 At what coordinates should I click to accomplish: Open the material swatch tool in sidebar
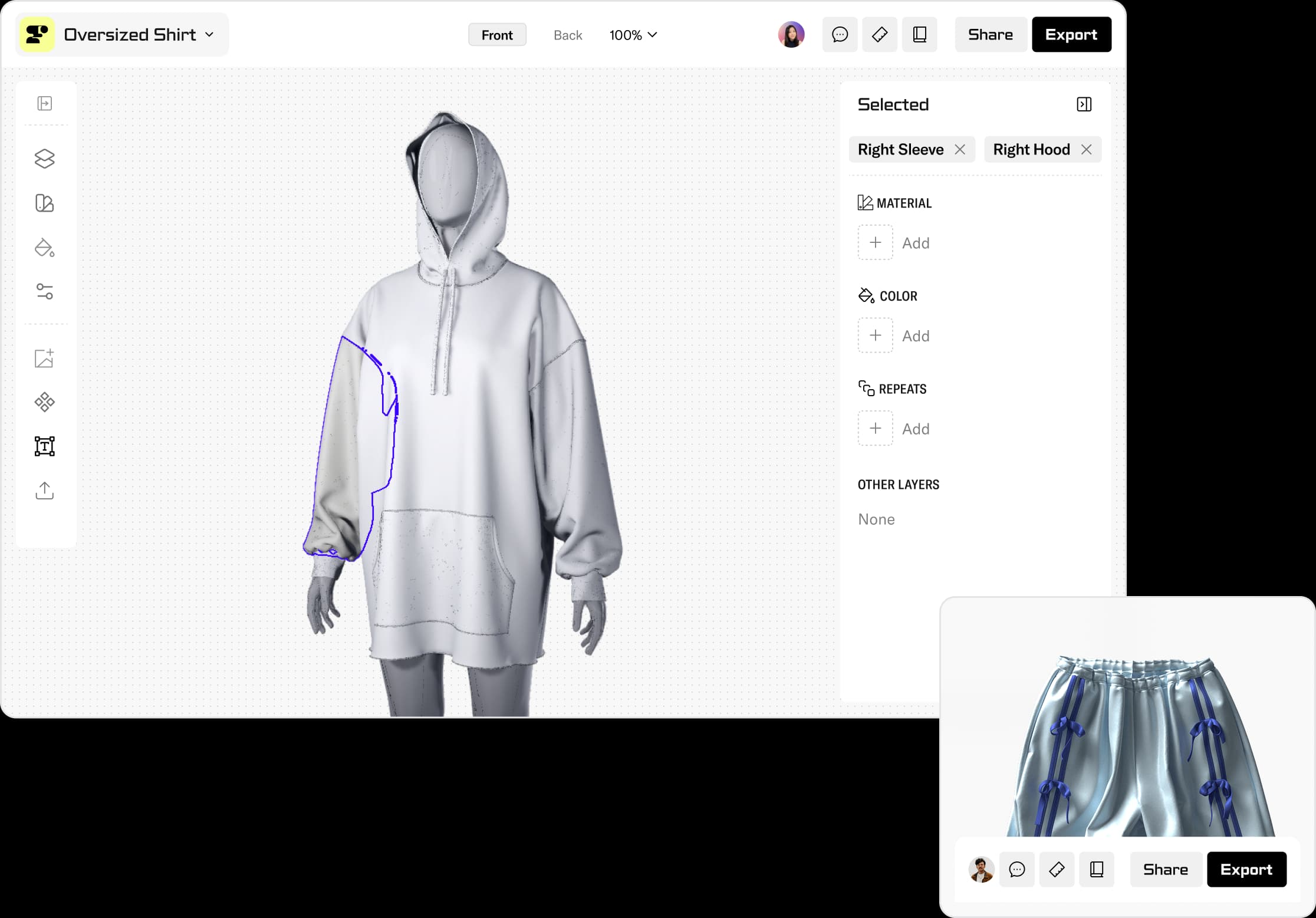point(45,203)
